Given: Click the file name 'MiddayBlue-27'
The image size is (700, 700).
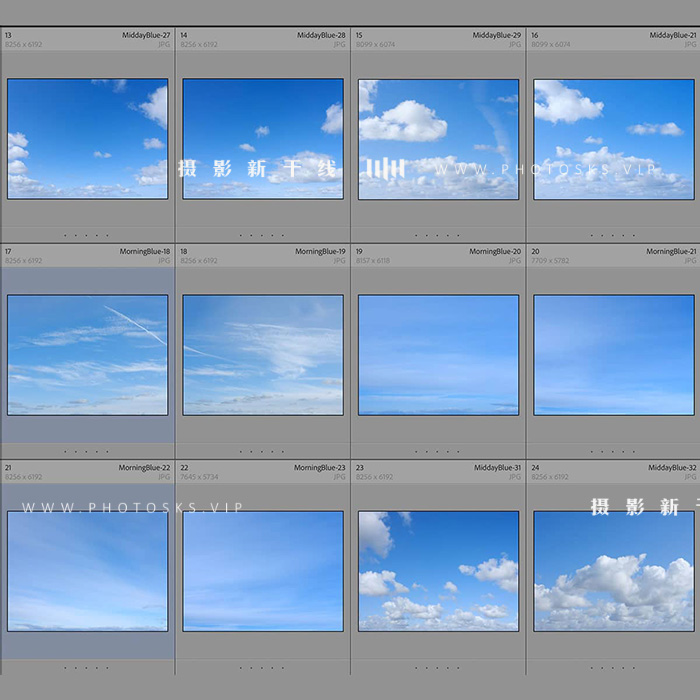Looking at the screenshot, I should (x=146, y=35).
